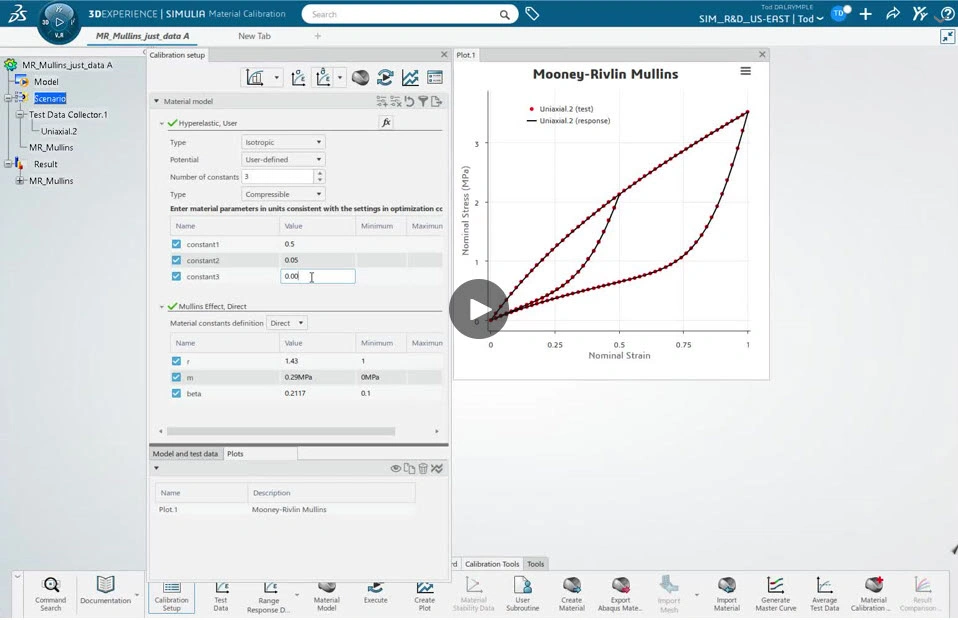
Task: Select the Tools tab in action bar
Action: tap(536, 564)
